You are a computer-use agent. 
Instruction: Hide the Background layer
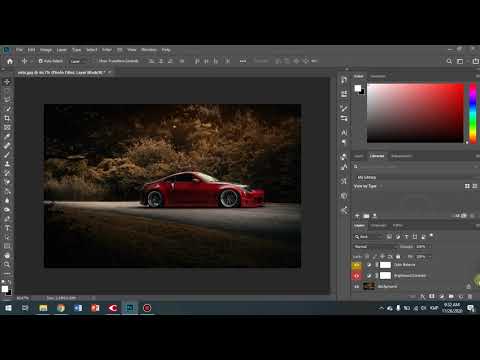pyautogui.click(x=357, y=286)
